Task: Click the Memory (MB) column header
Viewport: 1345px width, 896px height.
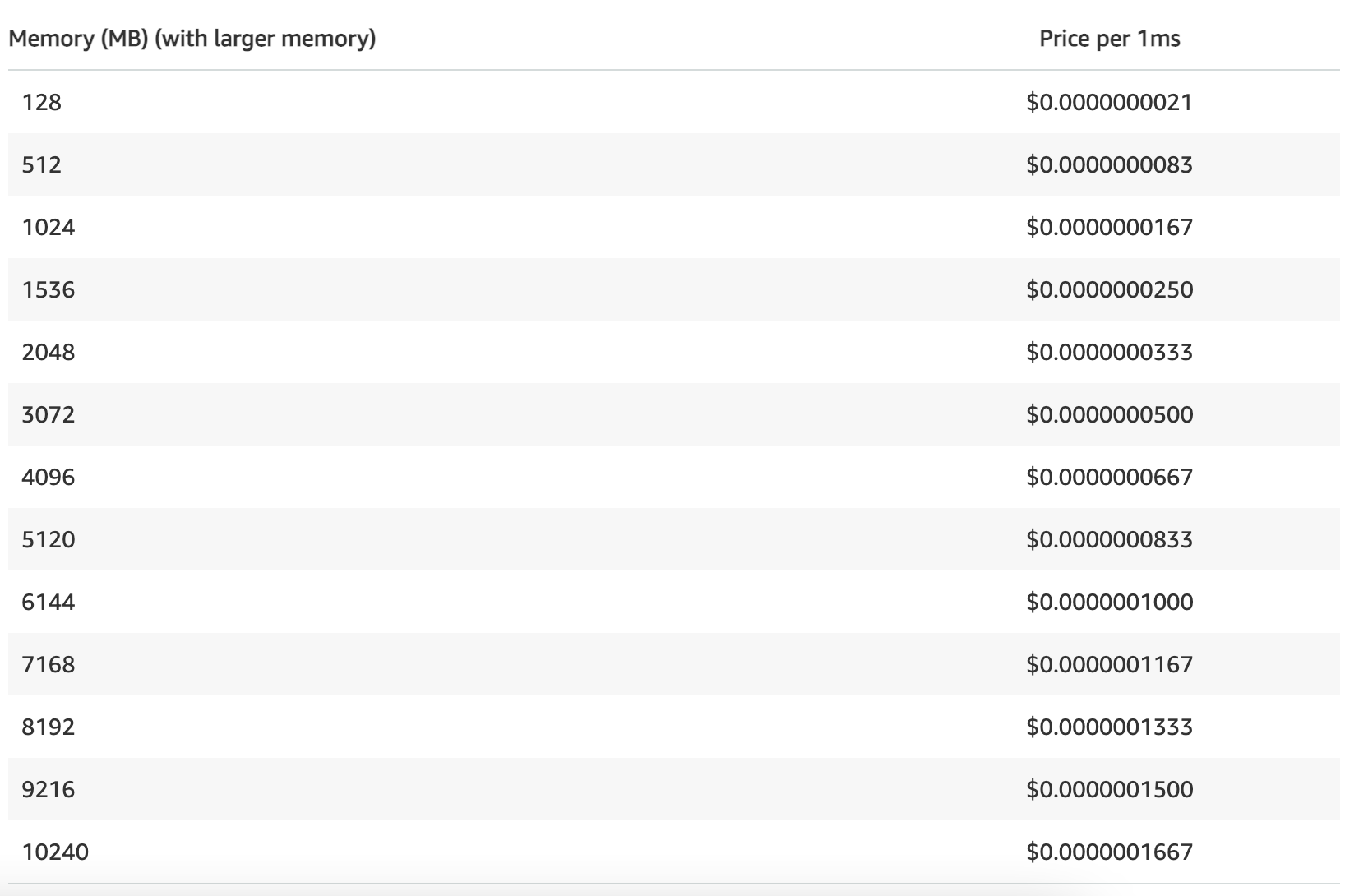Action: (192, 39)
